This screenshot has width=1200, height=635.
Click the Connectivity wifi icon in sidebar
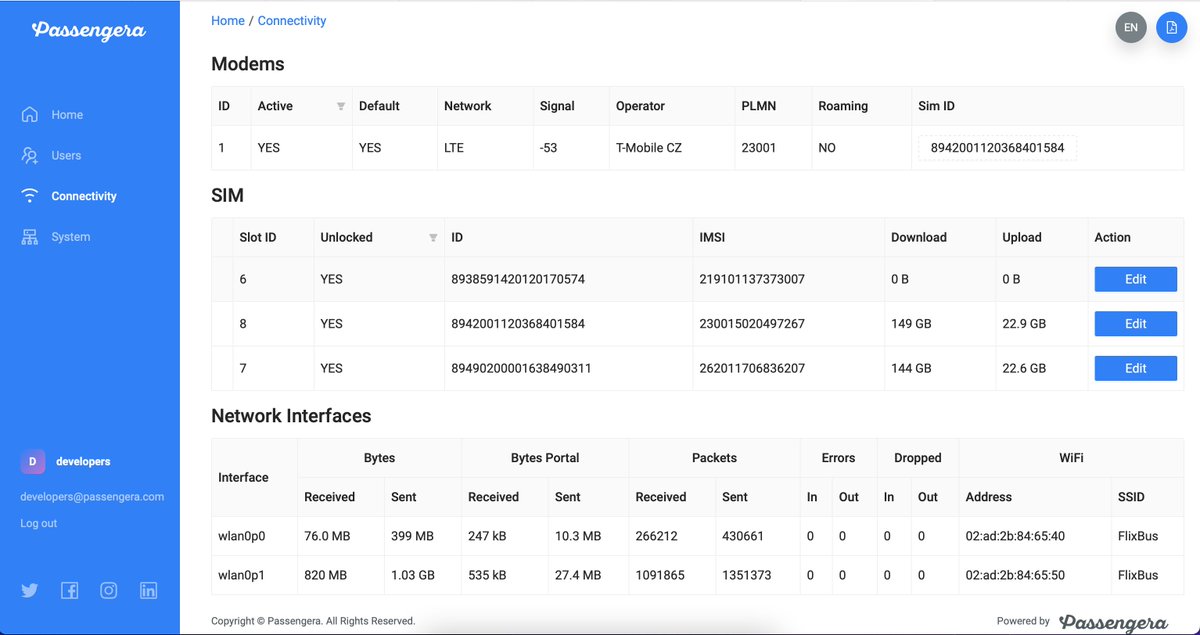(30, 196)
